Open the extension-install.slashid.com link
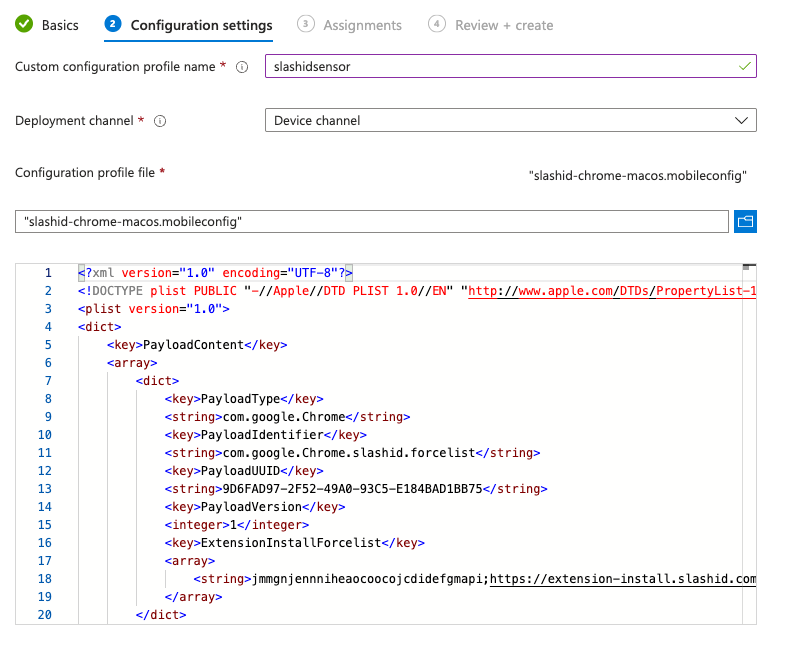Viewport: 790px width, 651px height. (x=623, y=579)
